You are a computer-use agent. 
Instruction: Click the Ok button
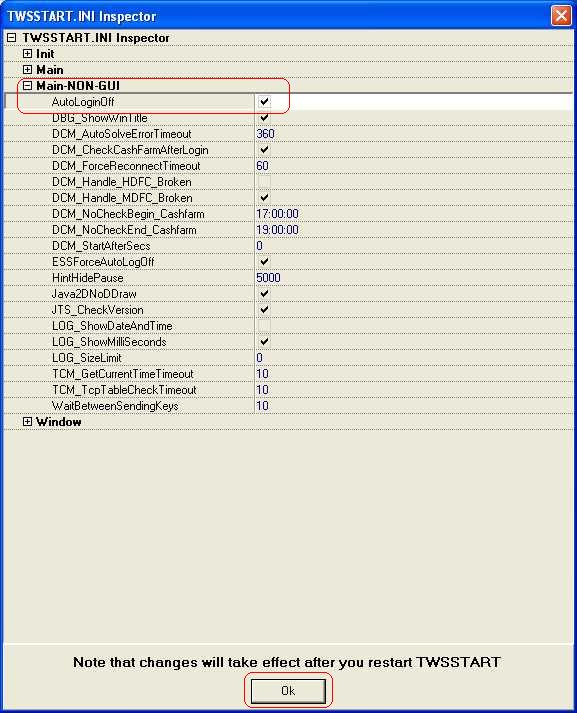pos(288,691)
